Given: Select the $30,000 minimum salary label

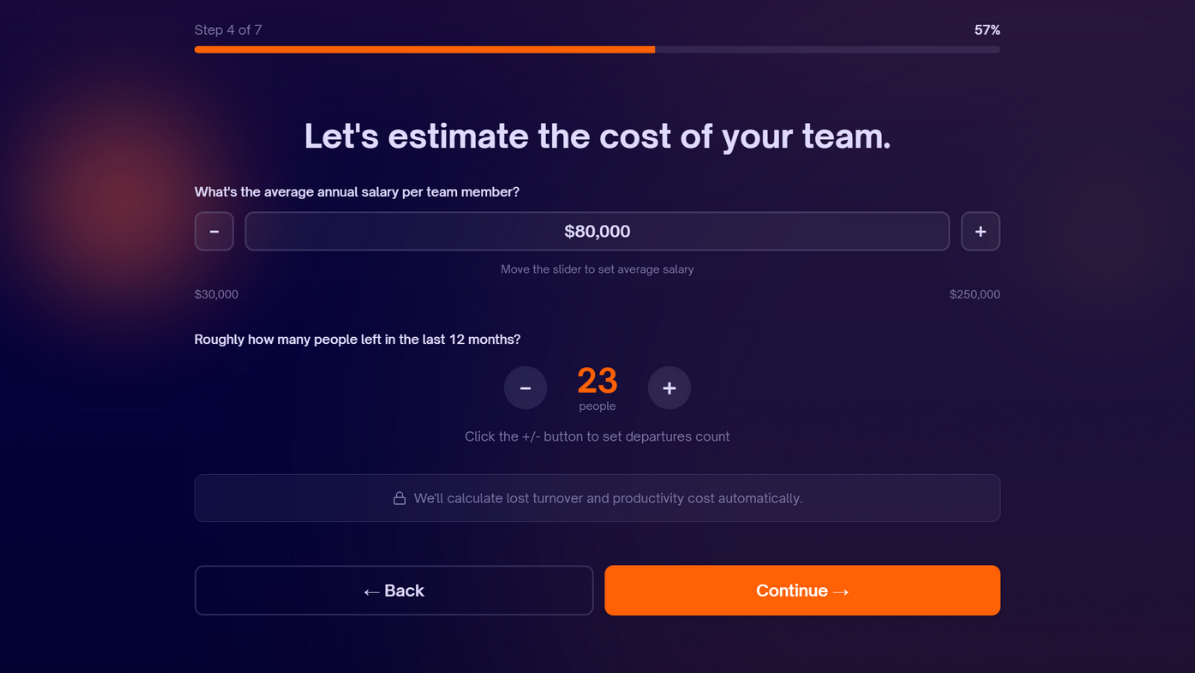Looking at the screenshot, I should pos(216,294).
